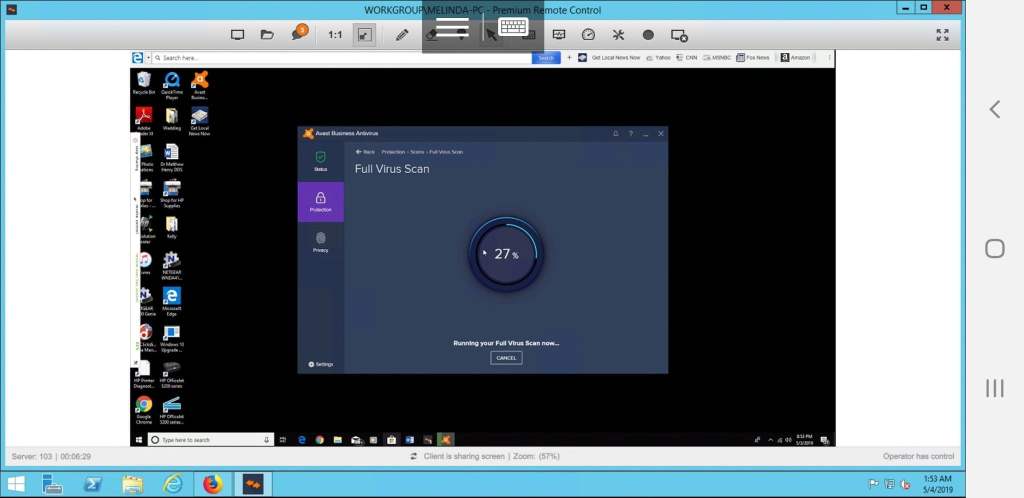Start recording with the round record button
The height and width of the screenshot is (498, 1024).
tap(648, 35)
